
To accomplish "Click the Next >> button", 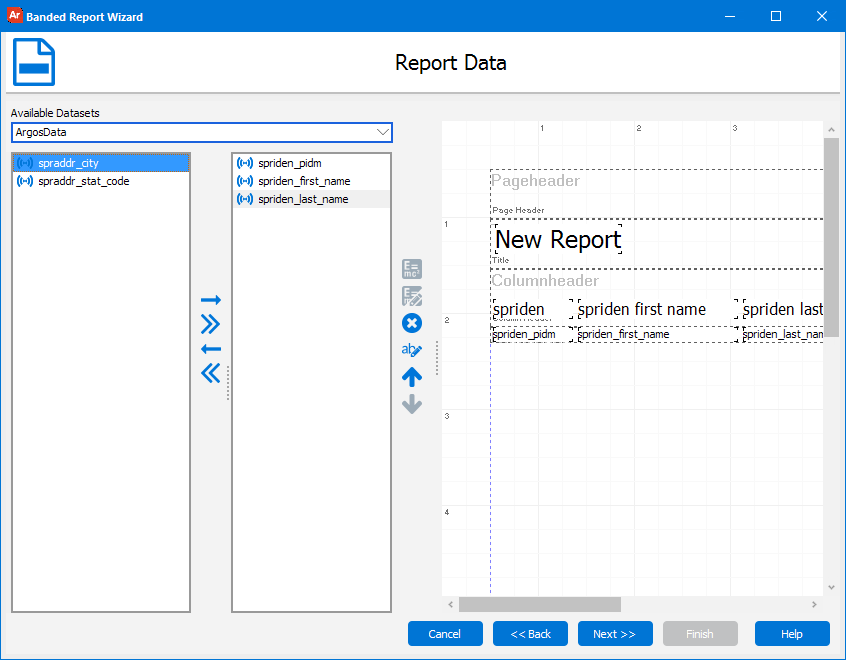I will pos(614,633).
